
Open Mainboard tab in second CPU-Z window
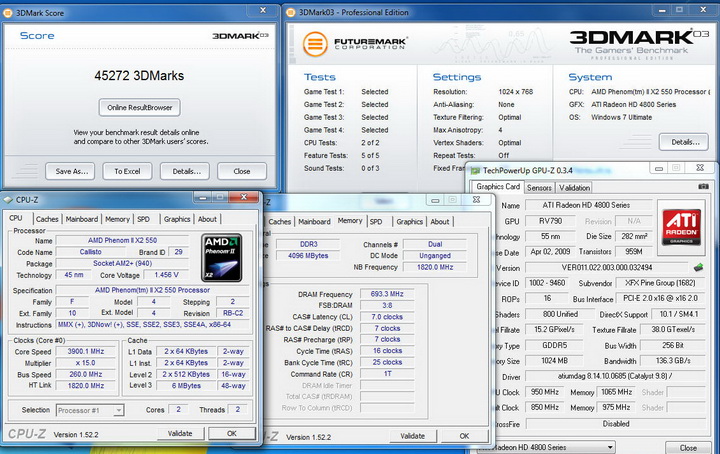tap(314, 222)
